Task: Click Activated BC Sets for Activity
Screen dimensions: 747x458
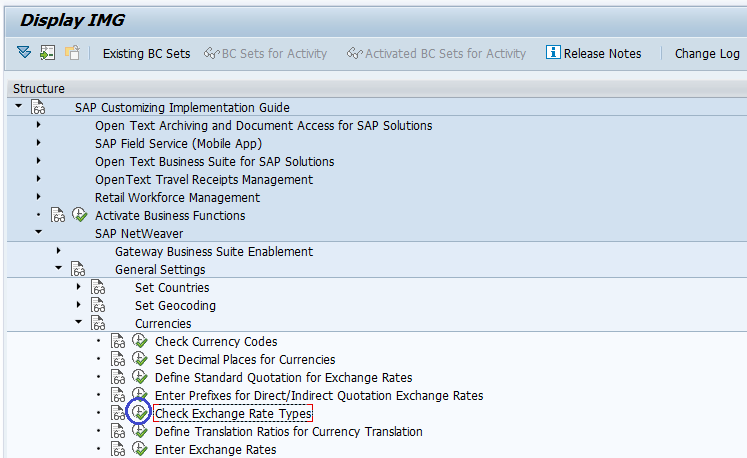Action: pos(436,53)
